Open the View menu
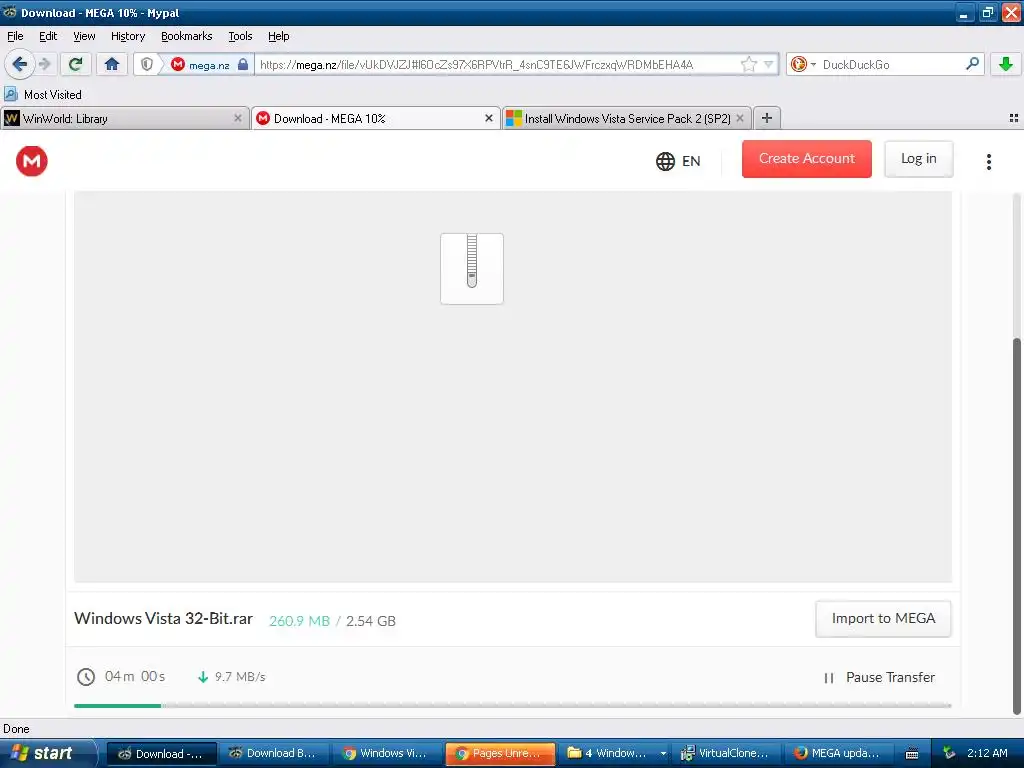The image size is (1024, 768). tap(84, 36)
